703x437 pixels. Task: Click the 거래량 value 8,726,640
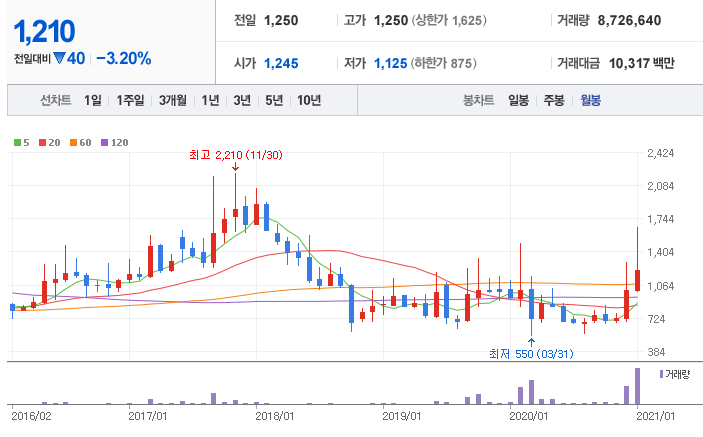629,21
